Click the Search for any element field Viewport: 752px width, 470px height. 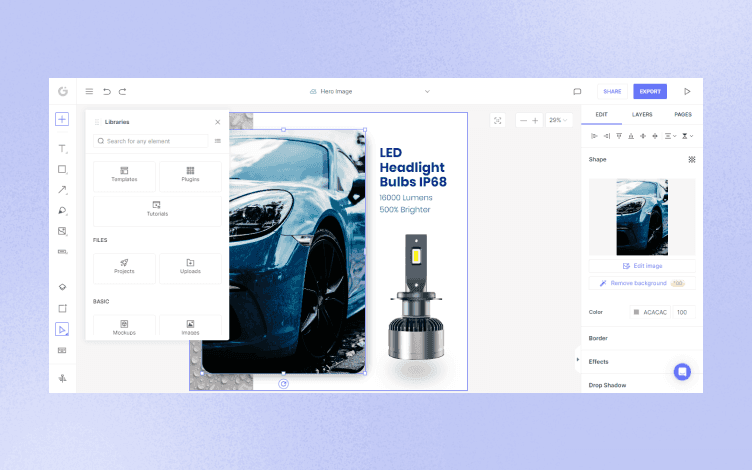pos(151,141)
